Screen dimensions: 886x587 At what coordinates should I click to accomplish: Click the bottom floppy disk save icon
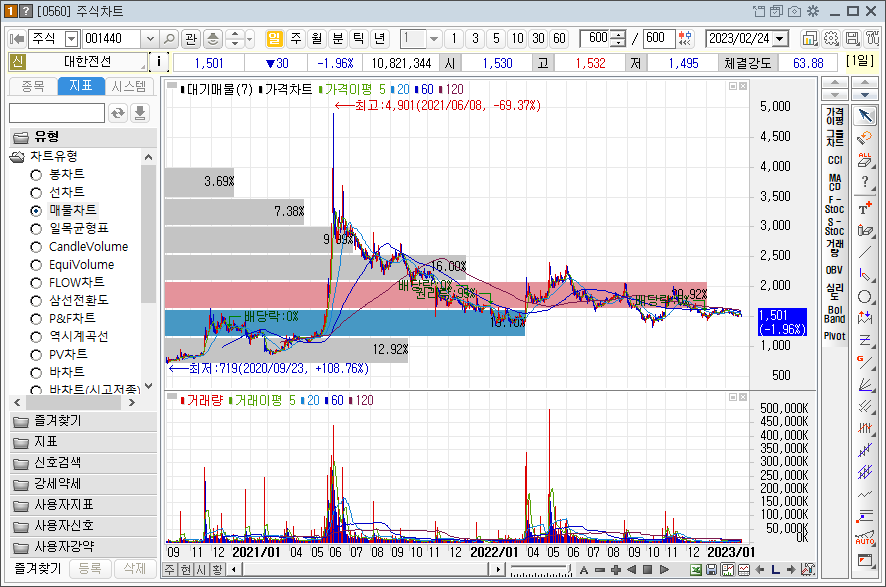coord(711,569)
